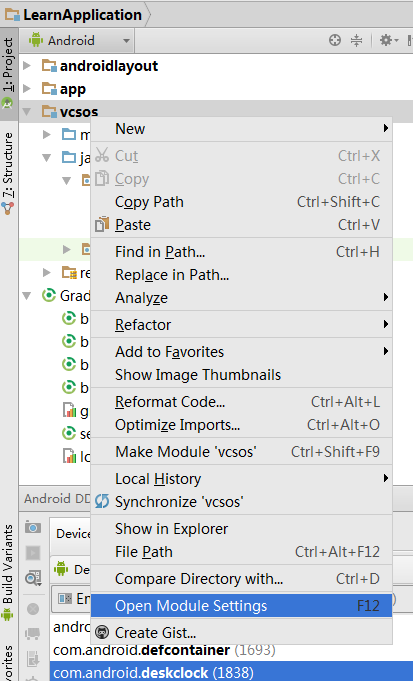Image resolution: width=413 pixels, height=681 pixels.
Task: Open the 7: Structure side panel
Action: [x=8, y=174]
